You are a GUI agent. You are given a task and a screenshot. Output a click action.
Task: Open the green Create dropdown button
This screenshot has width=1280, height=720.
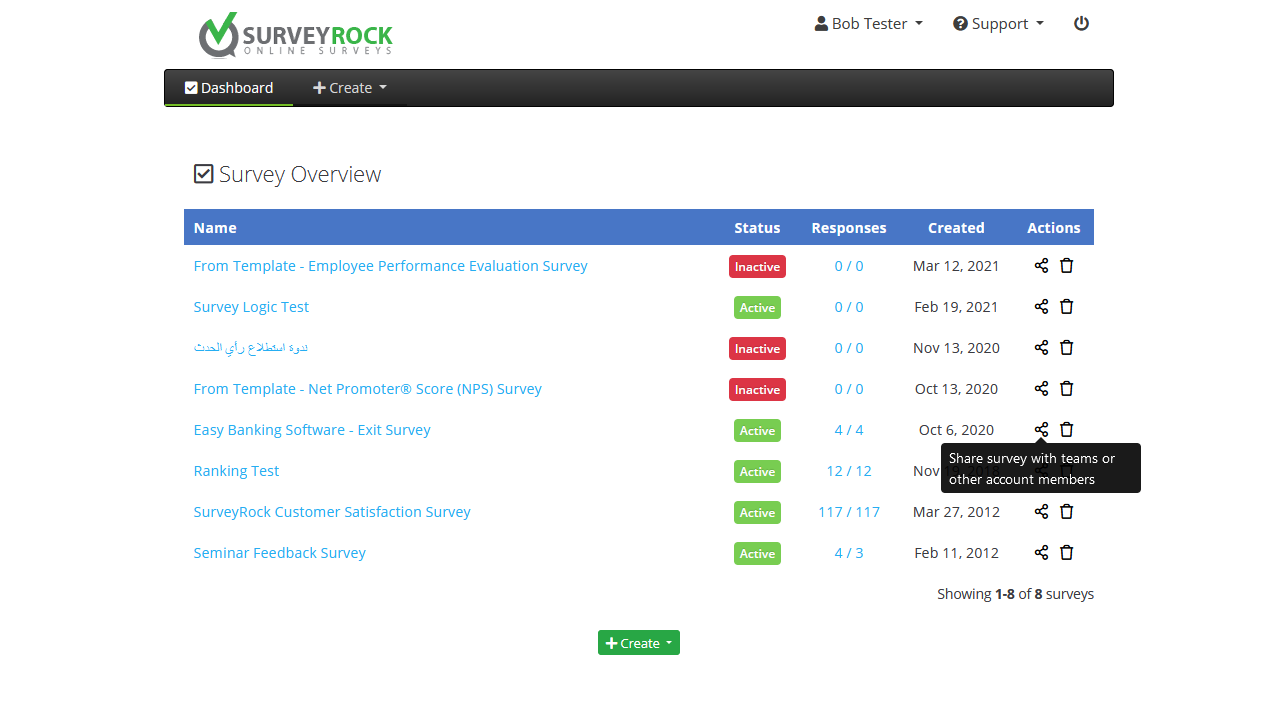[639, 643]
